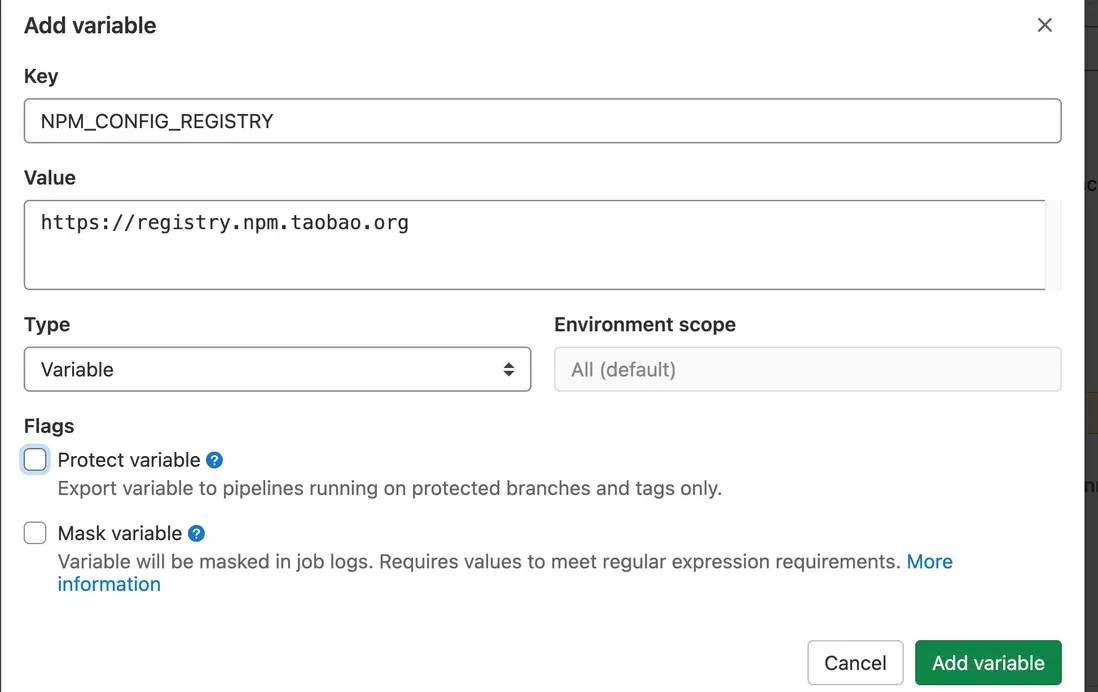1098x692 pixels.
Task: Open the More information link
Action: pos(929,562)
